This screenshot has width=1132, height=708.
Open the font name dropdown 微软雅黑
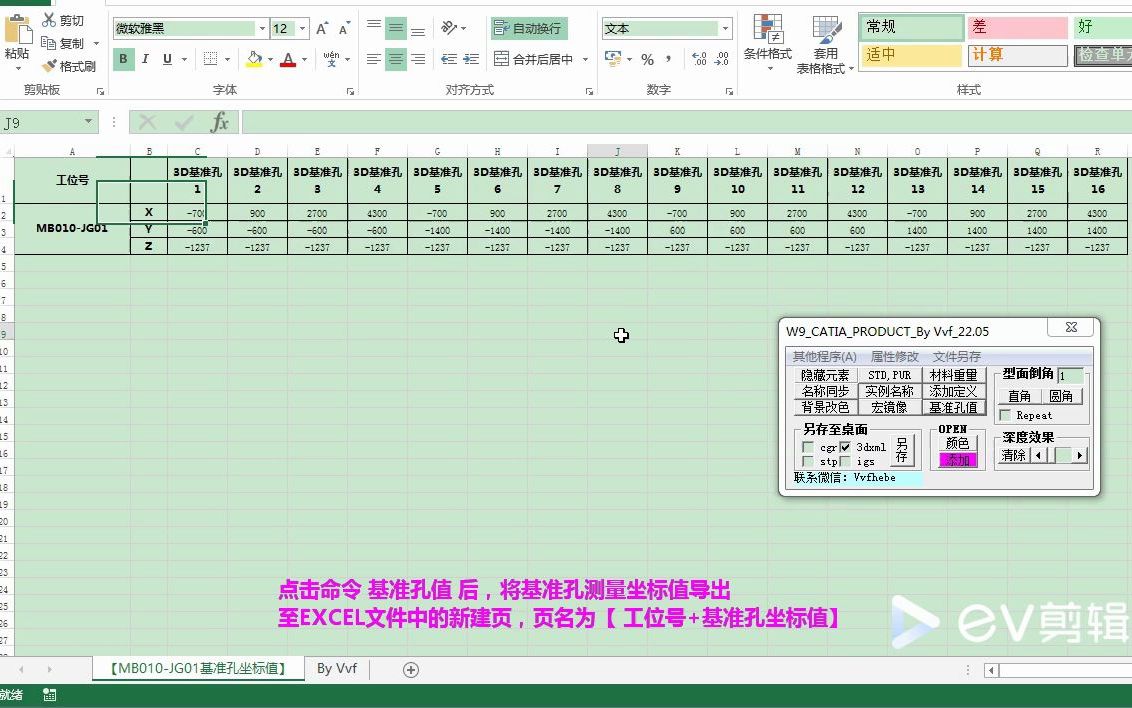(262, 28)
